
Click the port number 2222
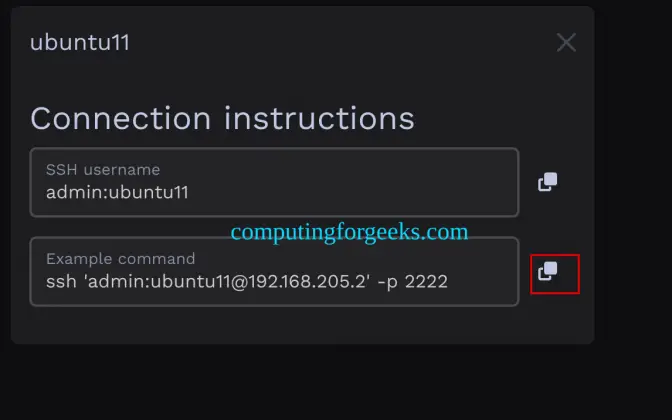tap(427, 282)
